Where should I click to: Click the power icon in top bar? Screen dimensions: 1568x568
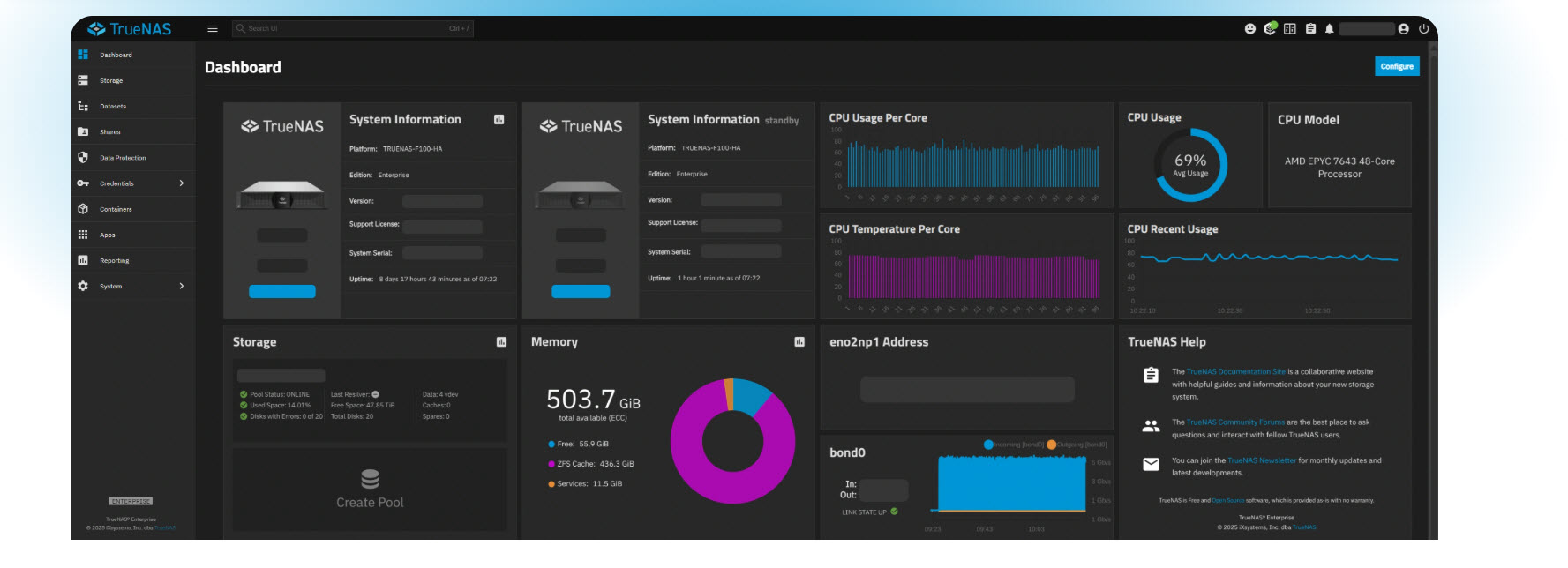pyautogui.click(x=1423, y=29)
